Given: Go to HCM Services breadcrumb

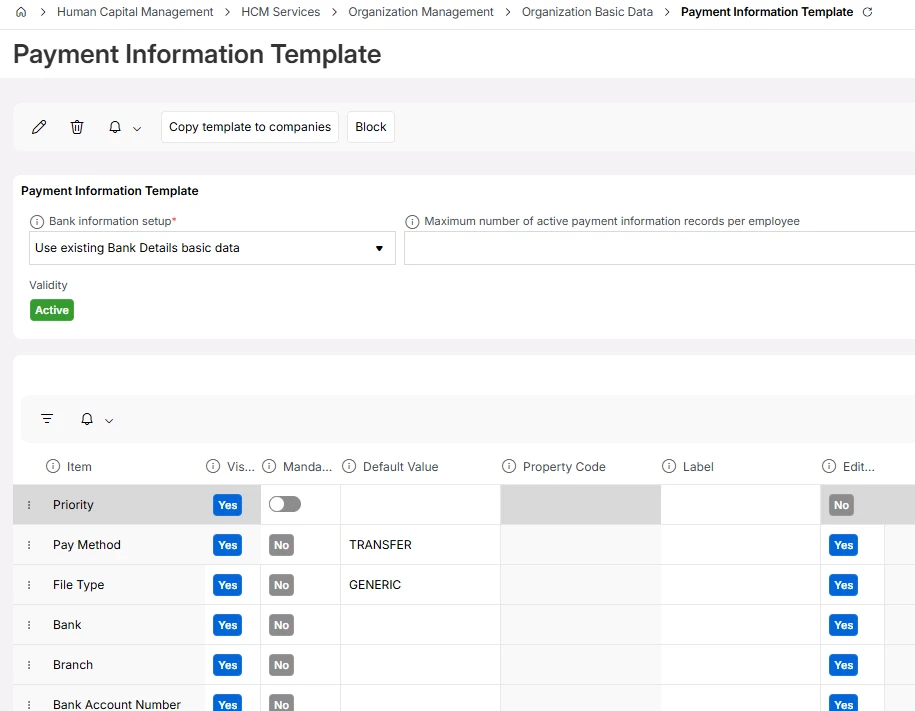Looking at the screenshot, I should (x=280, y=12).
